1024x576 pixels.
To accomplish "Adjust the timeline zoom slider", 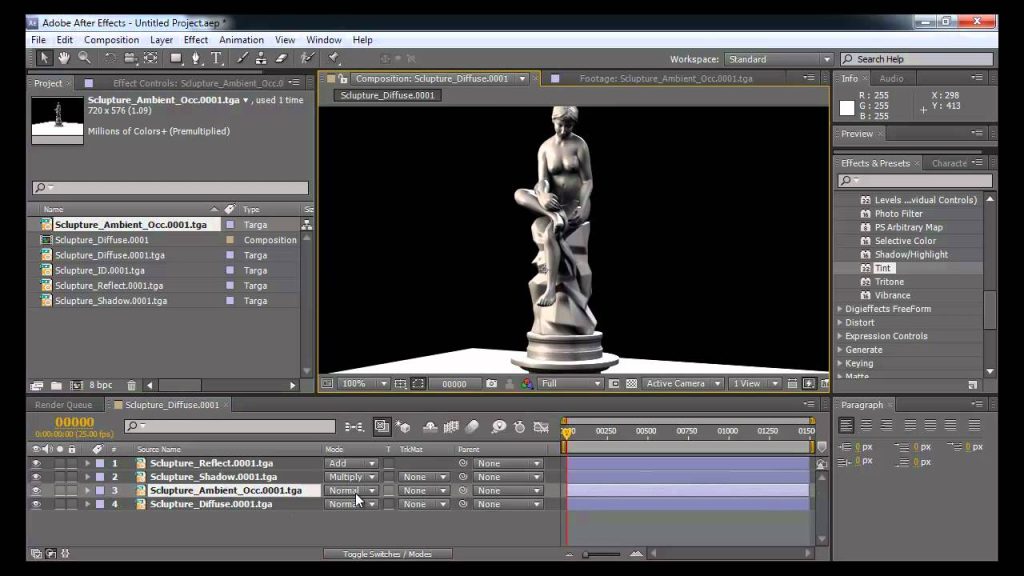I will point(601,554).
